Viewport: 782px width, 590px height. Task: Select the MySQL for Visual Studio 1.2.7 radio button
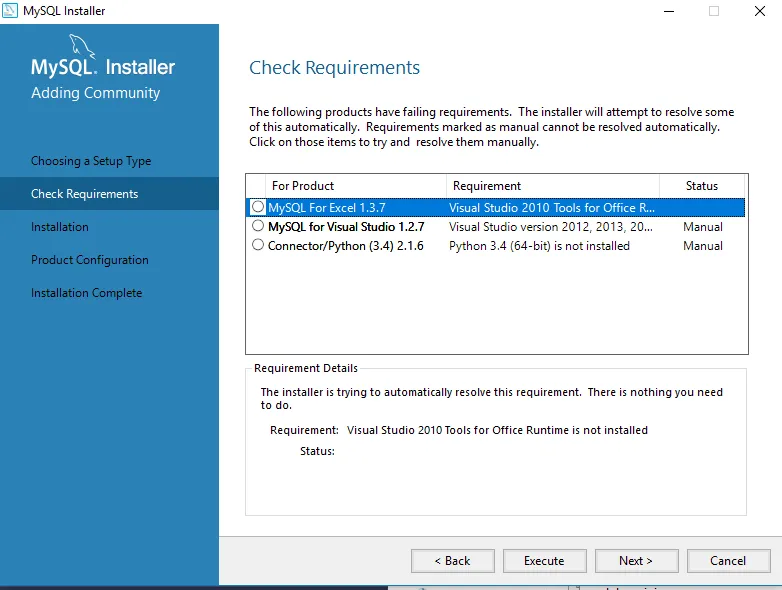click(x=258, y=226)
